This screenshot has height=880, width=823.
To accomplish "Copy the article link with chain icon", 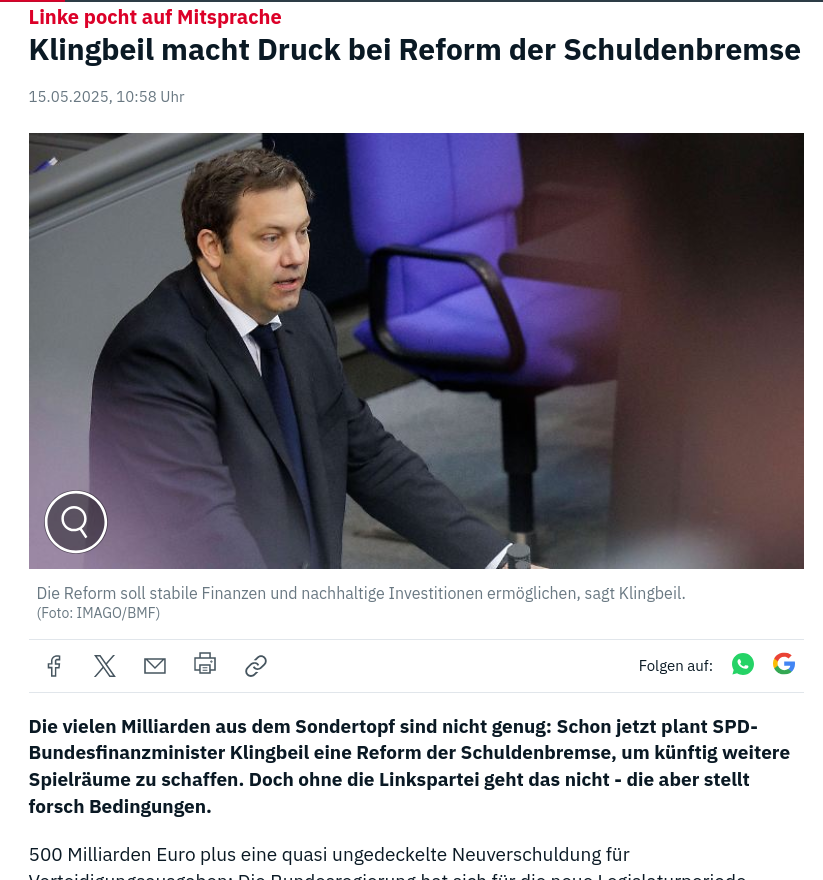I will click(255, 666).
